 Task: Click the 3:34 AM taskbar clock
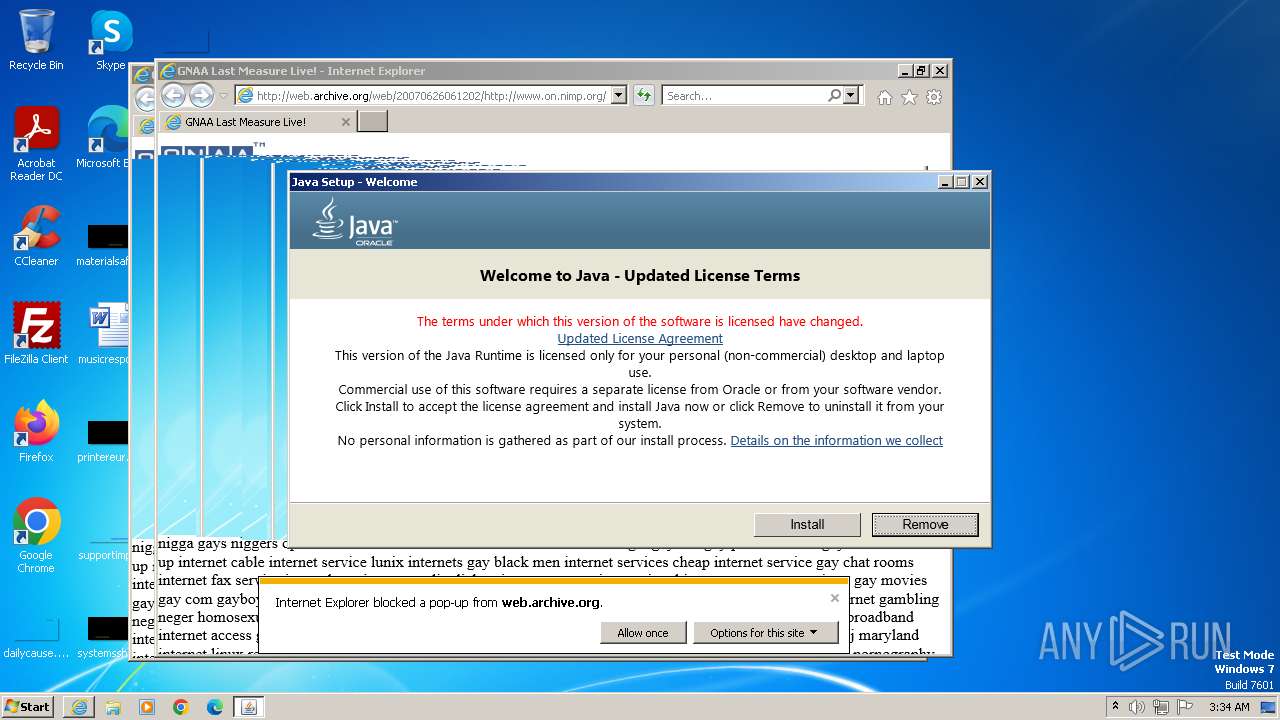tap(1229, 707)
